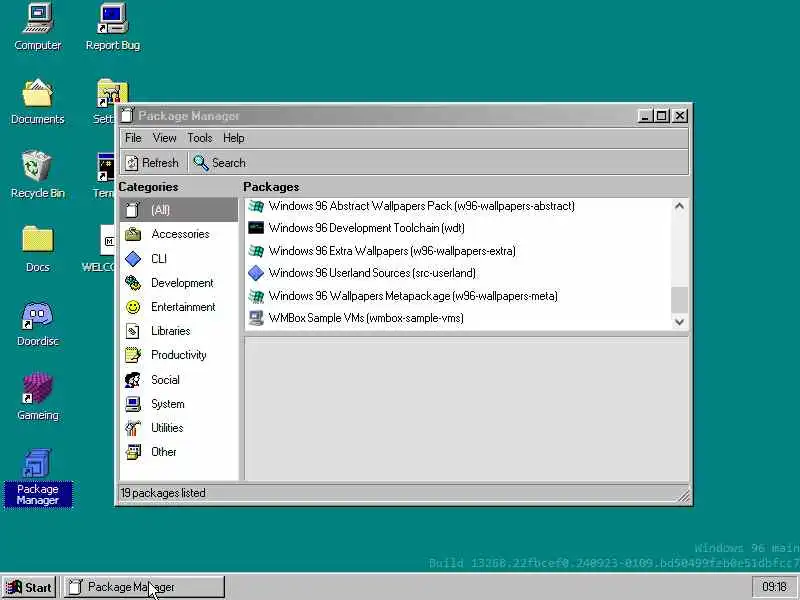Select the Development category icon
The image size is (800, 600).
[x=133, y=283]
